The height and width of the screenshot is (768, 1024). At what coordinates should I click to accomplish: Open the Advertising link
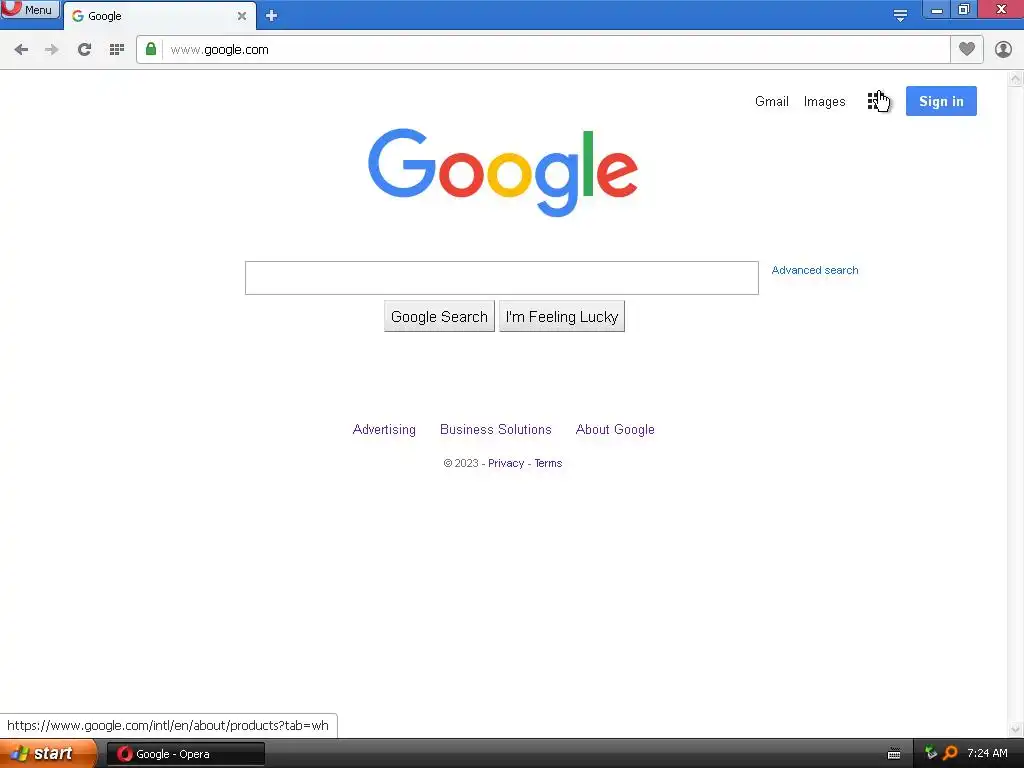point(384,430)
